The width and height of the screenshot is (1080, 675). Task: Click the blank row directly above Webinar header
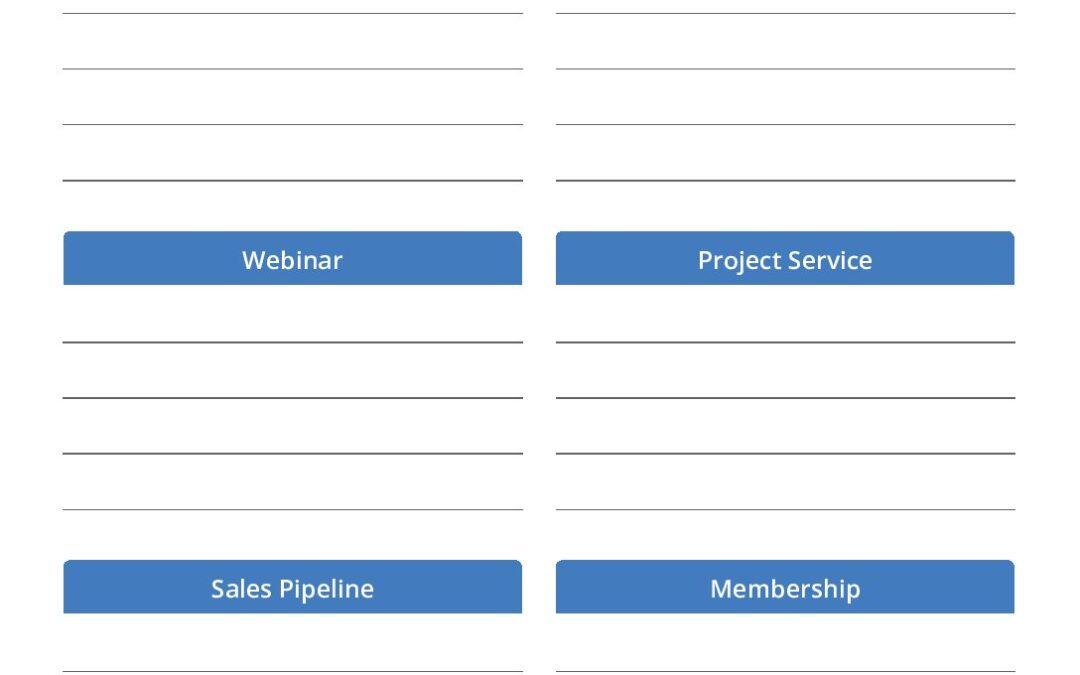(x=292, y=154)
